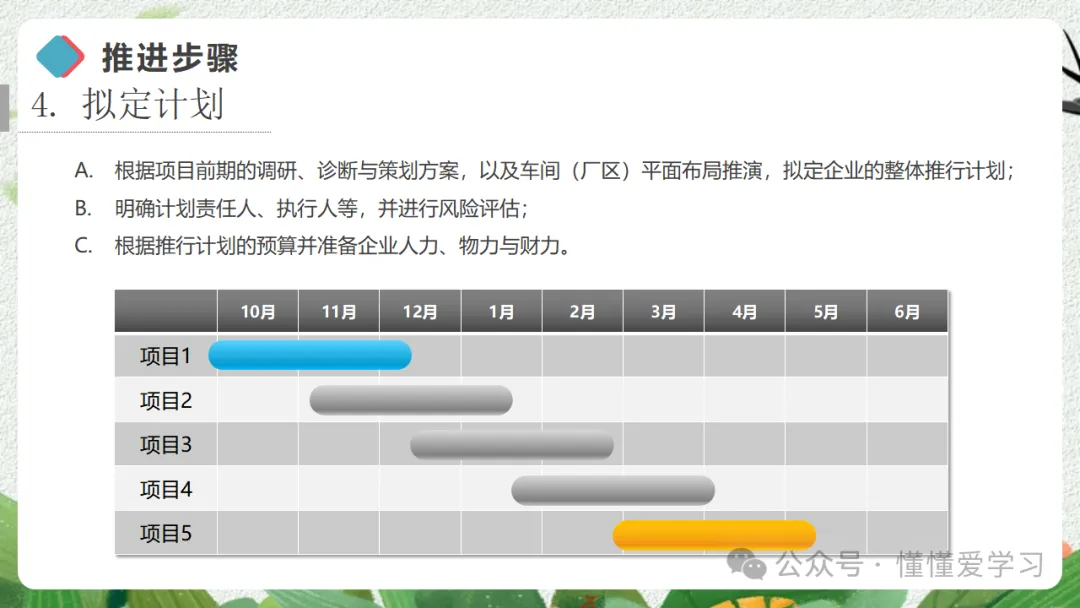Screen dimensions: 1080x608
Task: Select the gray Gantt bar for 项目2
Action: [411, 400]
